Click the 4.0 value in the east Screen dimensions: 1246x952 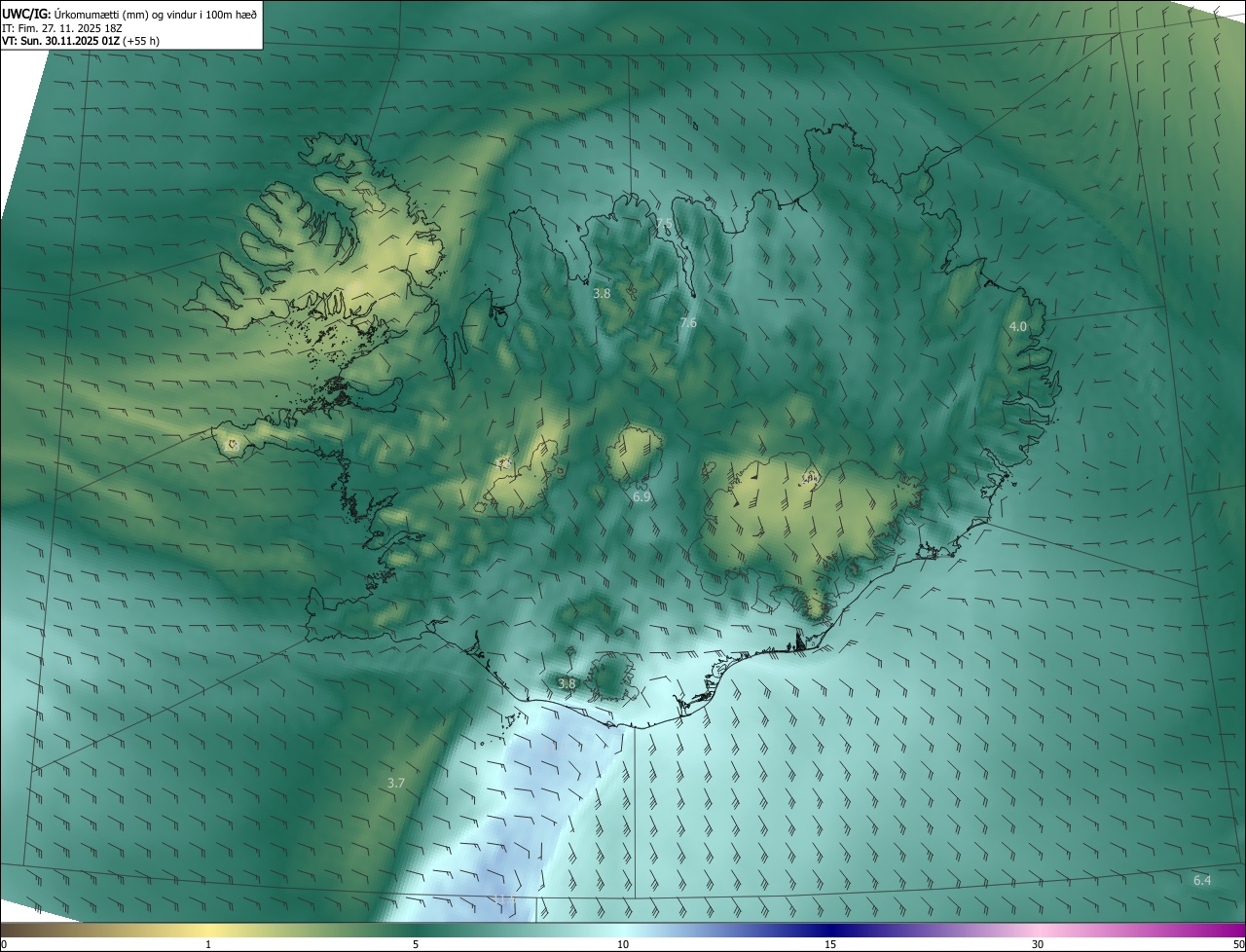(1017, 326)
